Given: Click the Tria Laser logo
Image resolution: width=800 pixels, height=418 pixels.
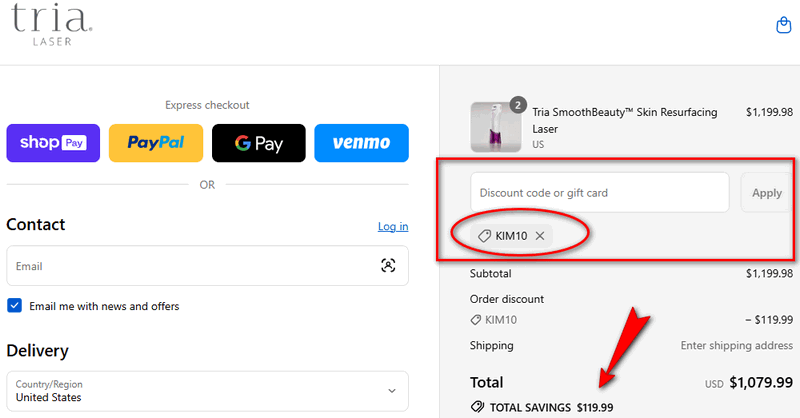Looking at the screenshot, I should click(x=52, y=24).
